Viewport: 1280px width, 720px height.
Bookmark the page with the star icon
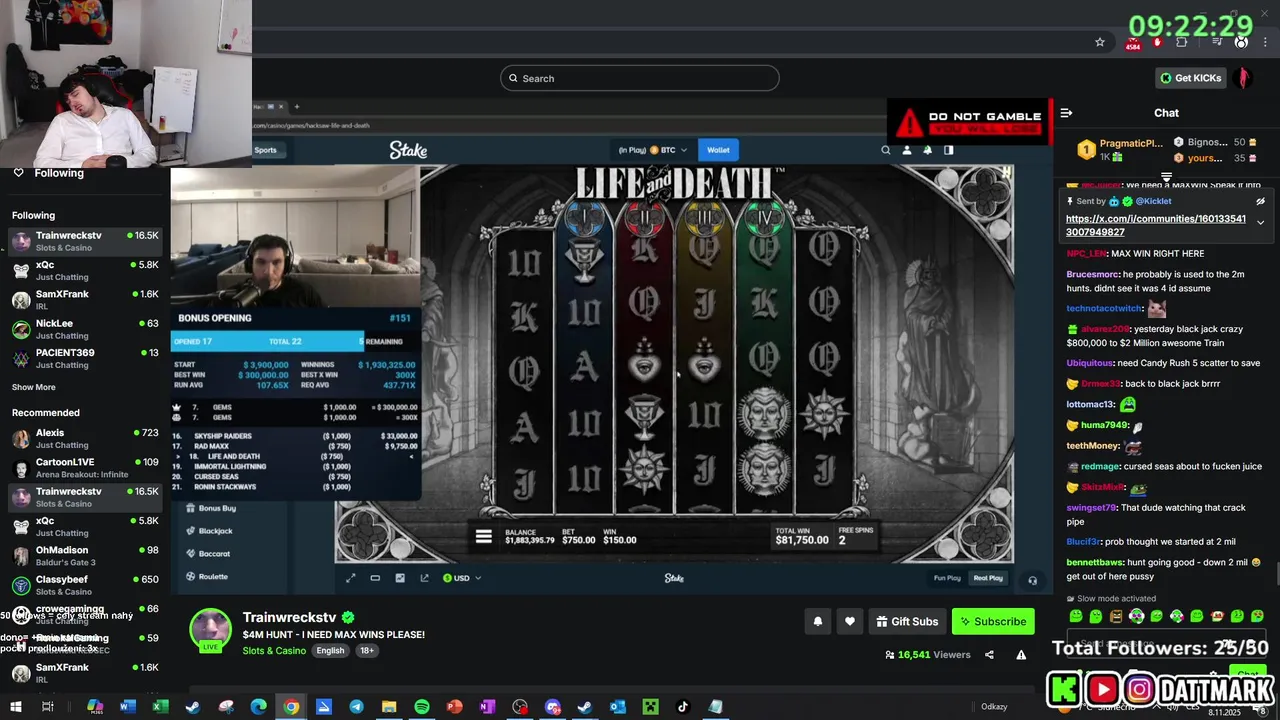coord(1100,42)
